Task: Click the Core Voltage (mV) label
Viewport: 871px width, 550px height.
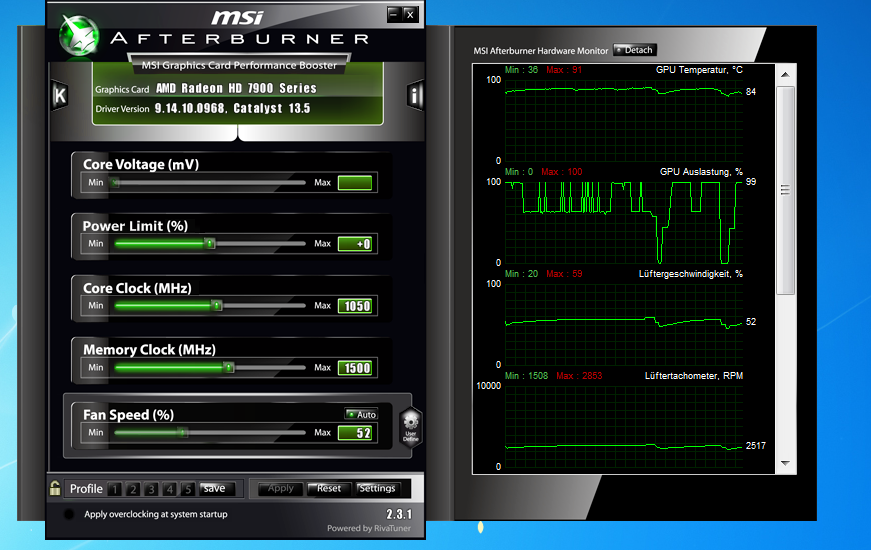Action: coord(141,164)
